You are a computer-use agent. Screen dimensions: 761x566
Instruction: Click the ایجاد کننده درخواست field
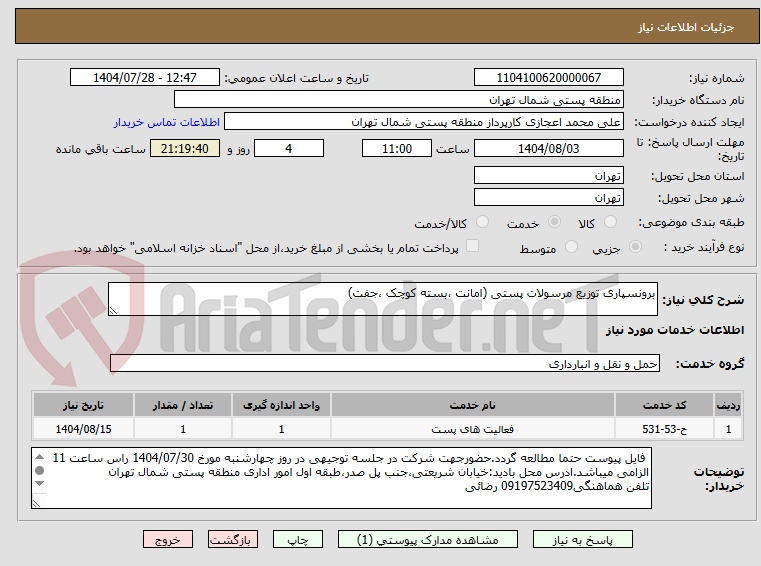(424, 122)
